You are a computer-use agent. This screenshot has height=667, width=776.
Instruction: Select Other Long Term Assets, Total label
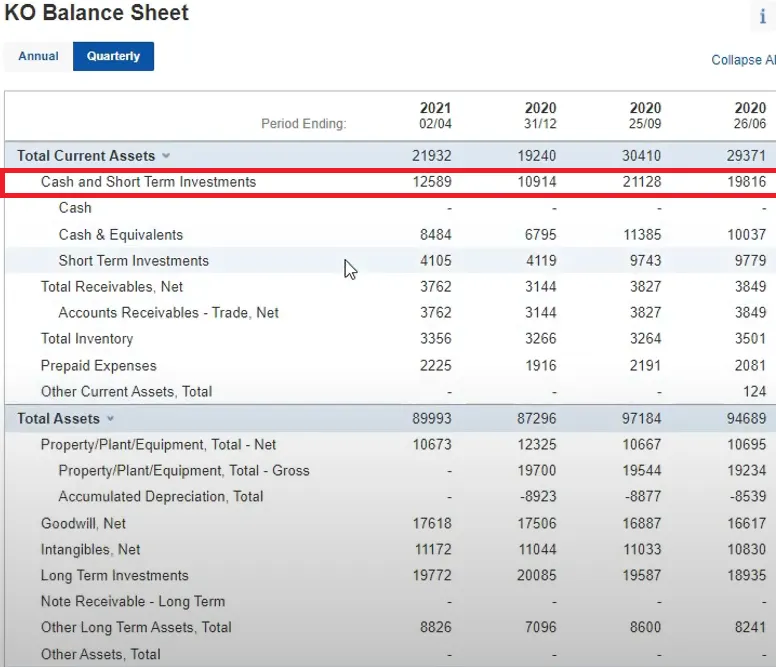[x=136, y=627]
